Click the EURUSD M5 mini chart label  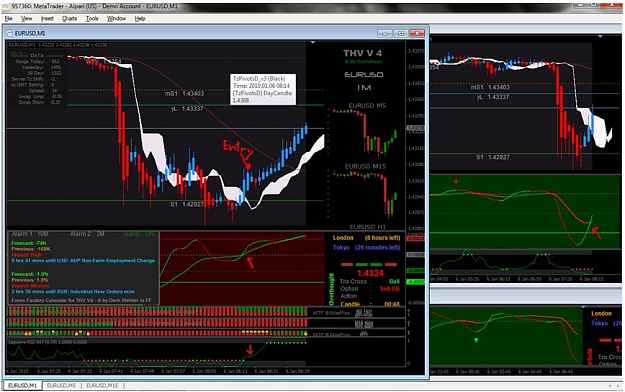coord(367,106)
